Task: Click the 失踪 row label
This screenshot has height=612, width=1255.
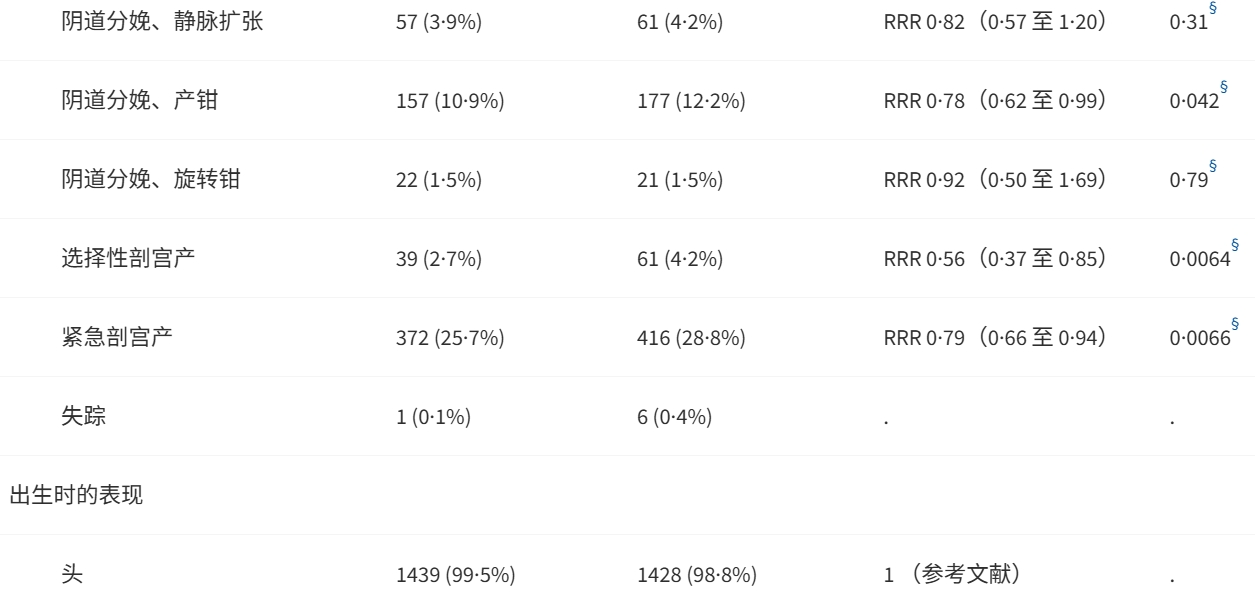Action: (x=84, y=417)
